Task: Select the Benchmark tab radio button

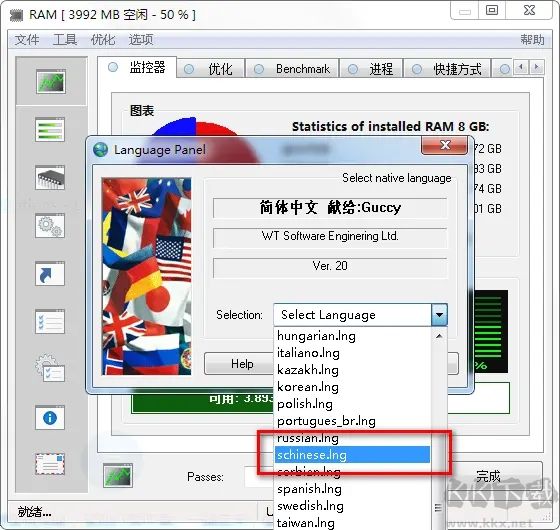Action: click(x=259, y=69)
